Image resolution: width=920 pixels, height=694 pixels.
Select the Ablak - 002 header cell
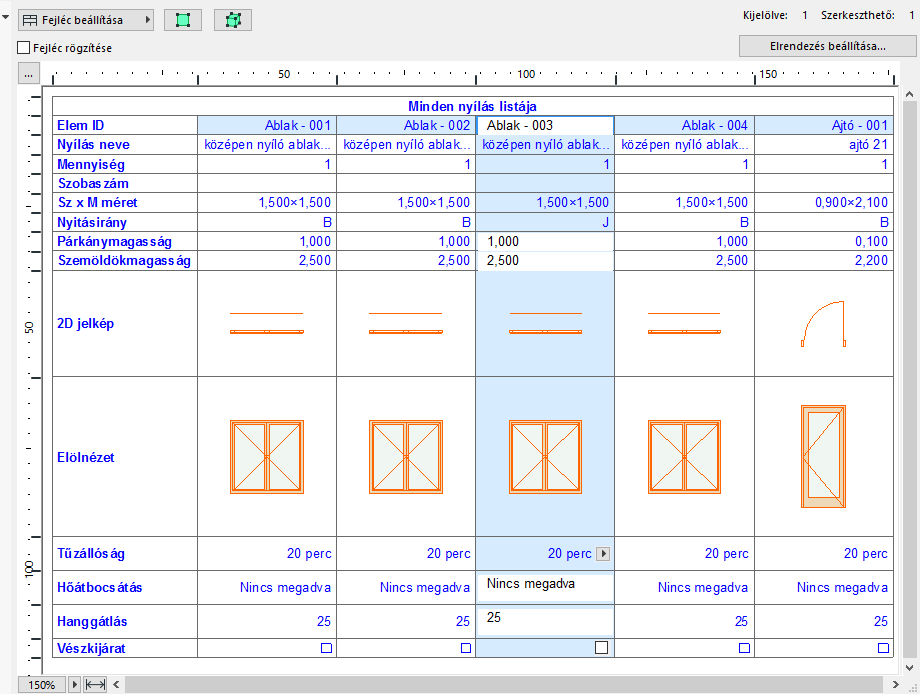406,126
